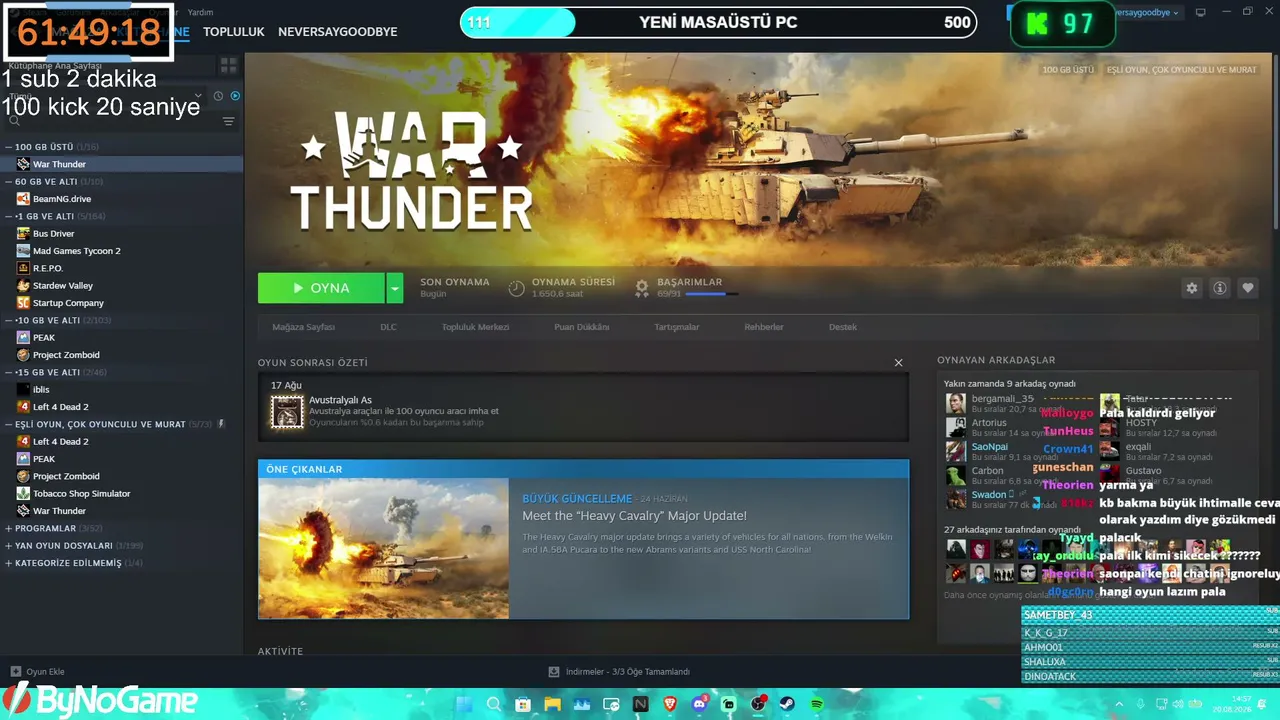1280x720 pixels.
Task: Open OBS Studio from taskbar
Action: (x=758, y=704)
